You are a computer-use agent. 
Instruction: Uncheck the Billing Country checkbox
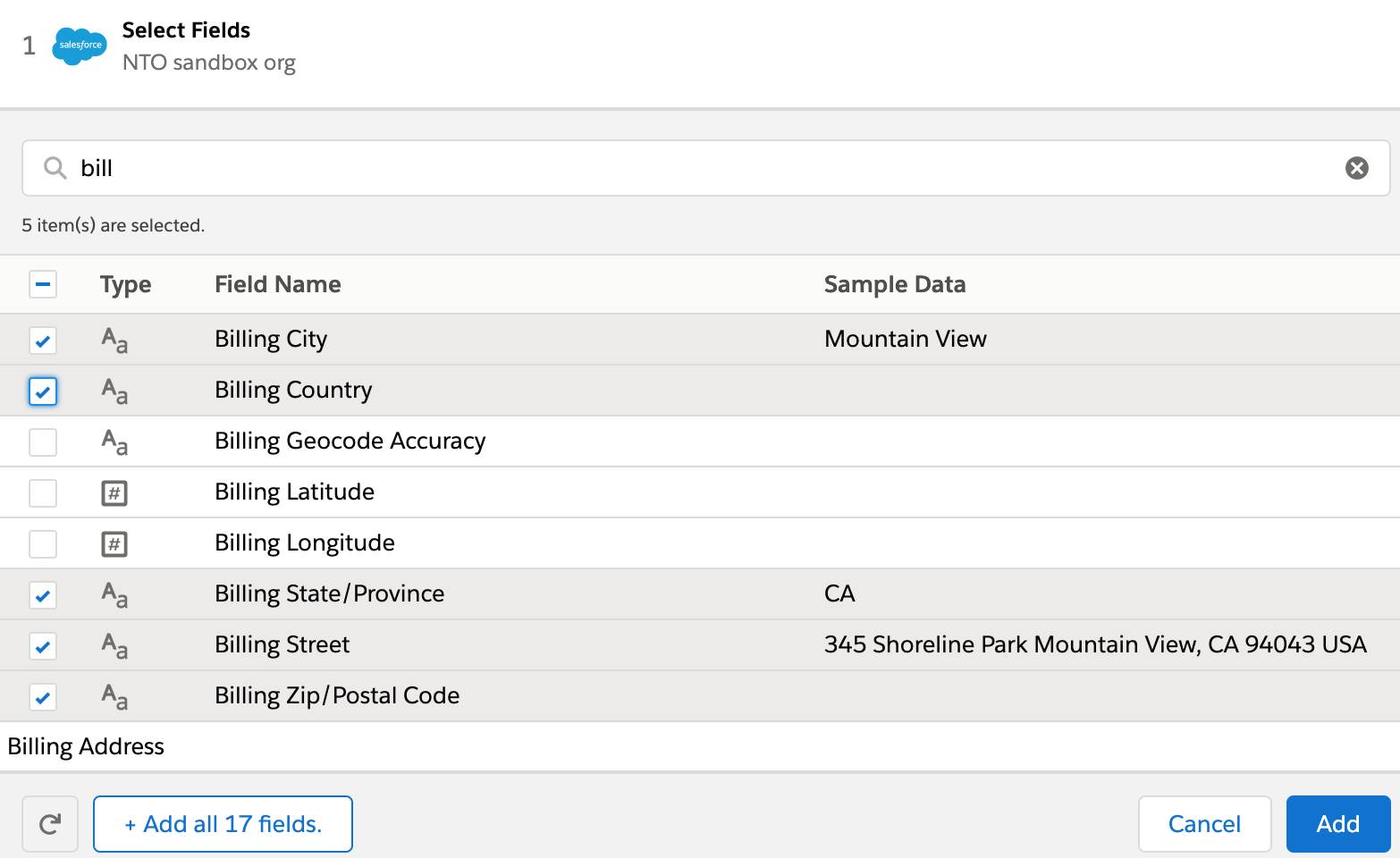point(43,391)
